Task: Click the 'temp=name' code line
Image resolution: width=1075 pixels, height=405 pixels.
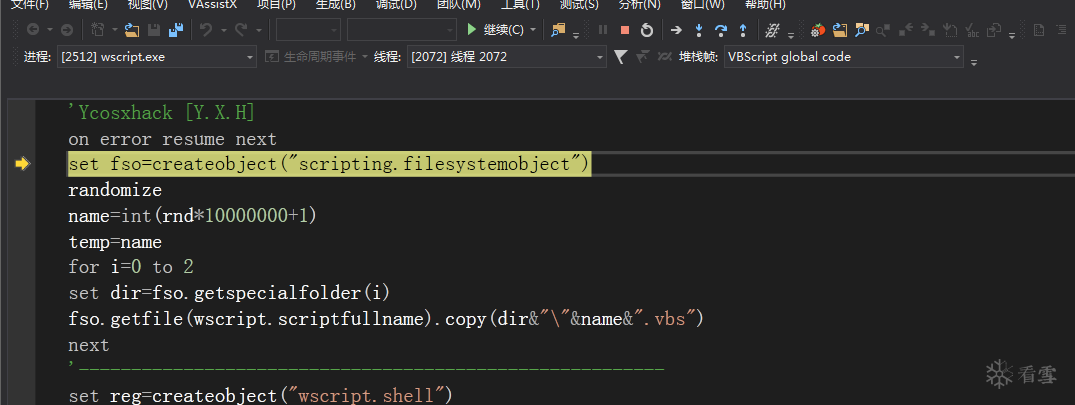Action: pyautogui.click(x=115, y=242)
